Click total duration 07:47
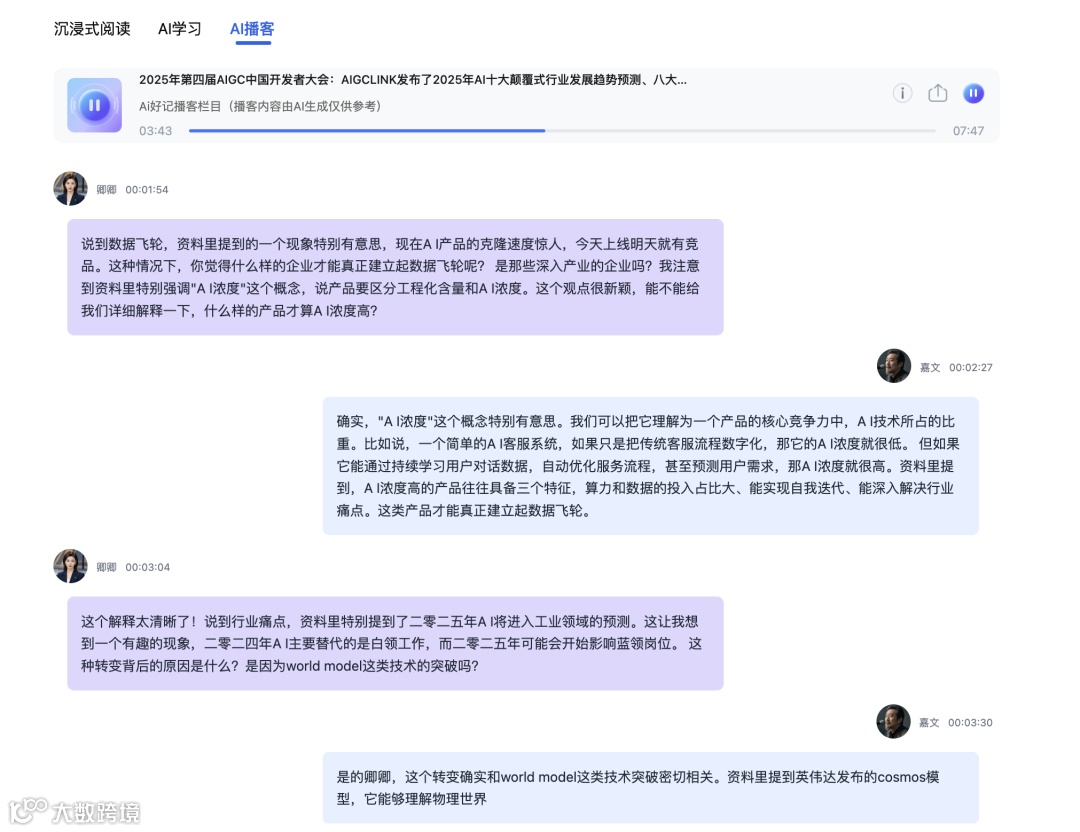Viewport: 1080px width, 832px height. pyautogui.click(x=968, y=131)
